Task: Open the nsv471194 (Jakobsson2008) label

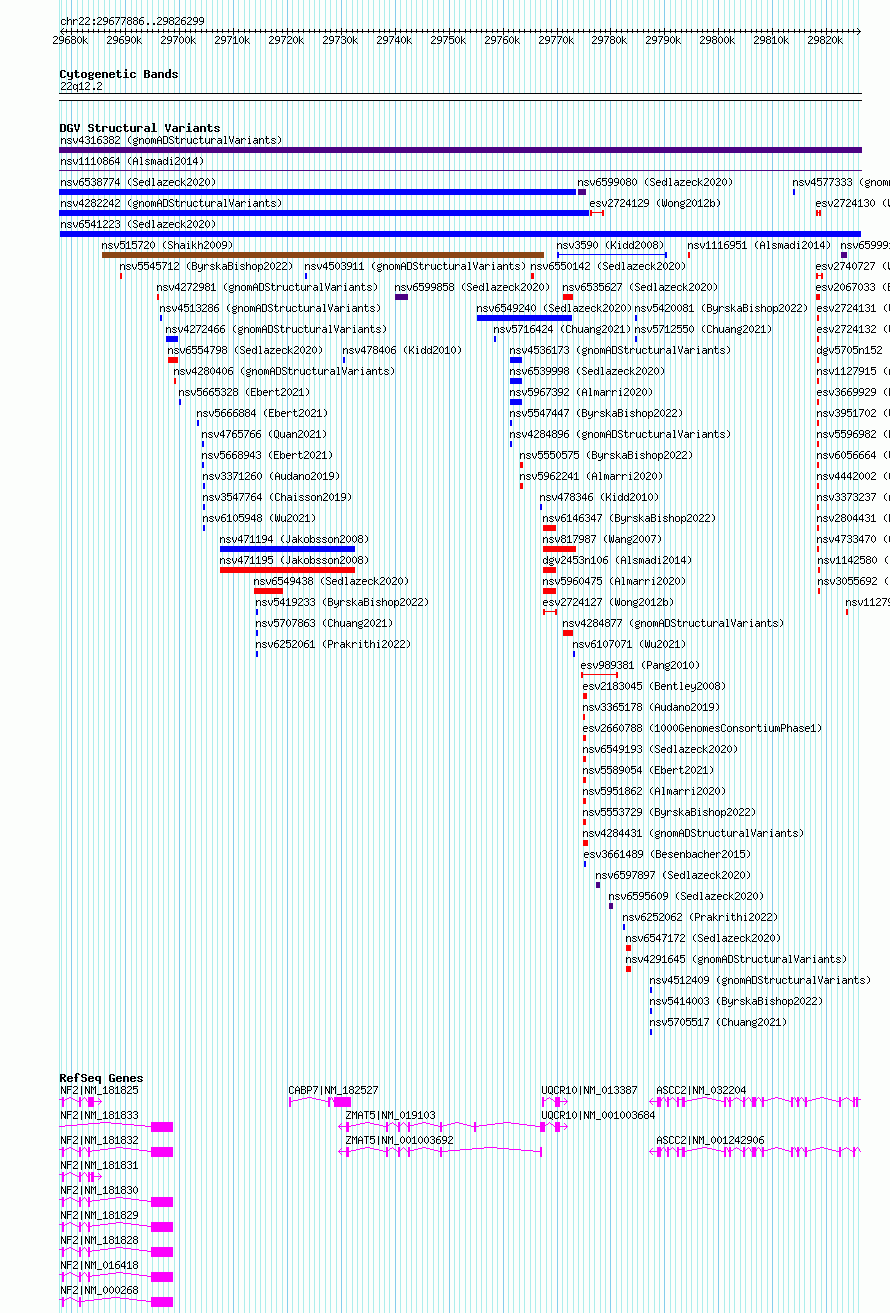Action: tap(294, 539)
